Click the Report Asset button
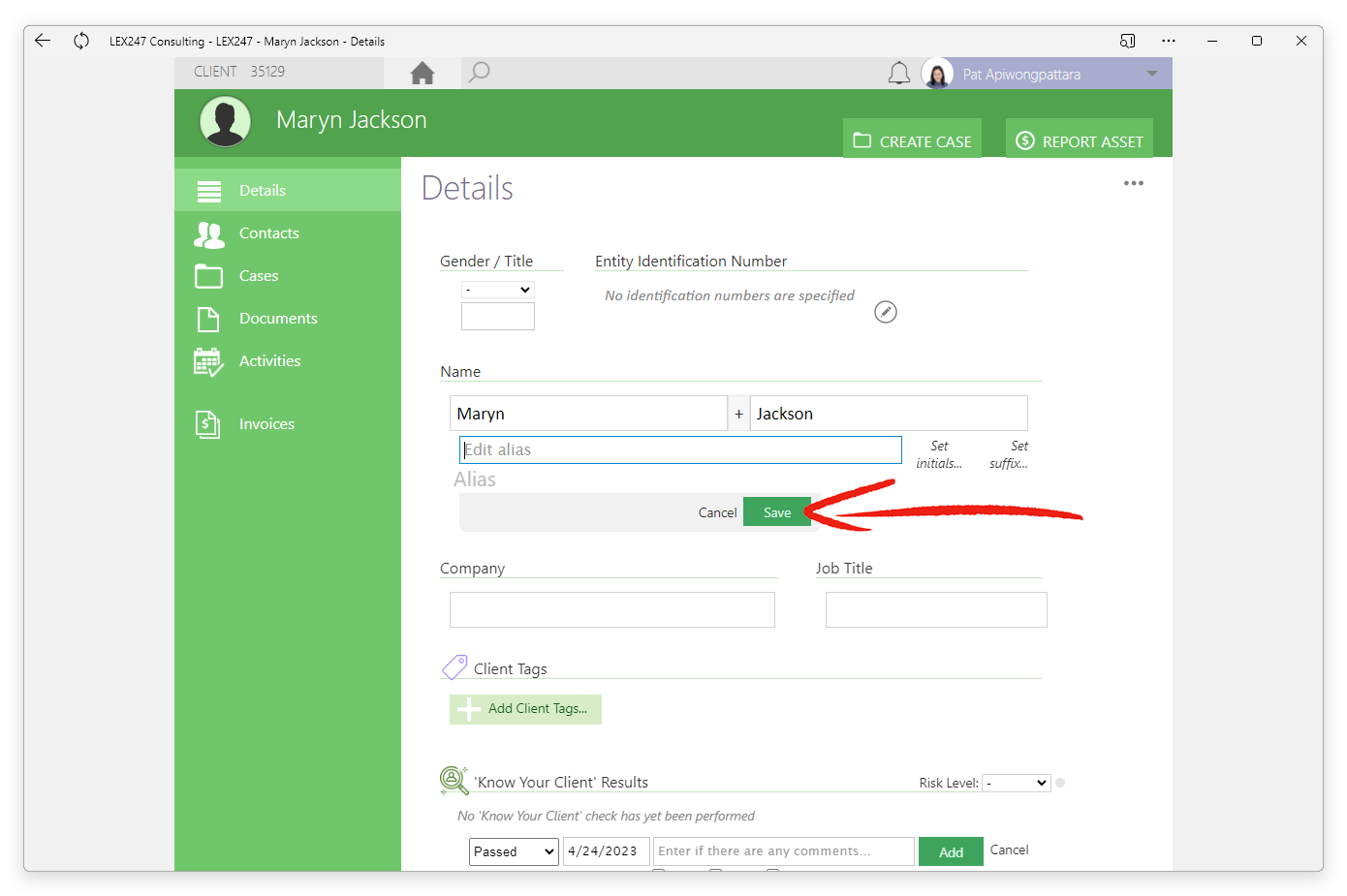This screenshot has width=1347, height=896. [1079, 140]
